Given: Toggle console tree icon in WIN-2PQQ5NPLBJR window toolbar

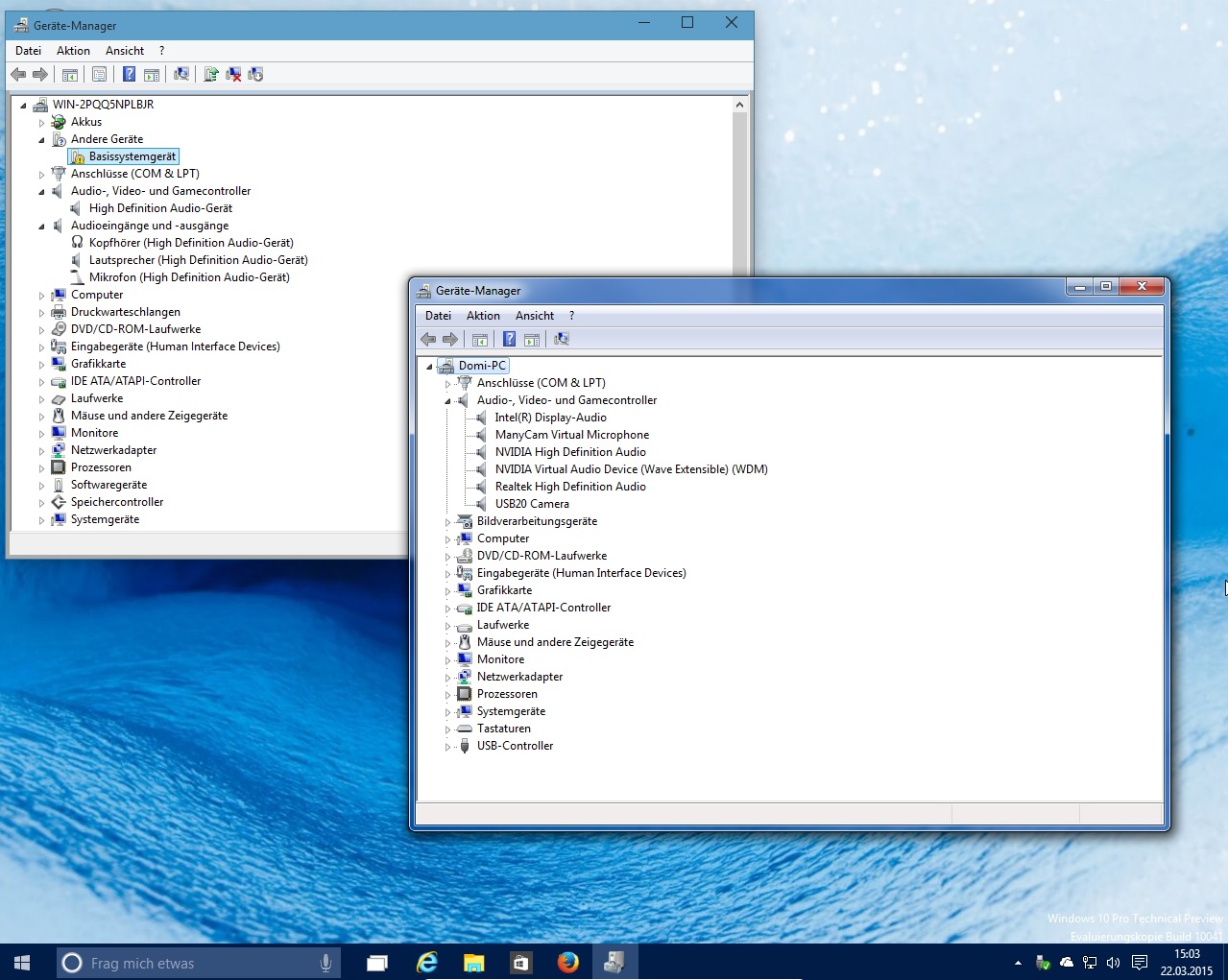Looking at the screenshot, I should (x=70, y=75).
